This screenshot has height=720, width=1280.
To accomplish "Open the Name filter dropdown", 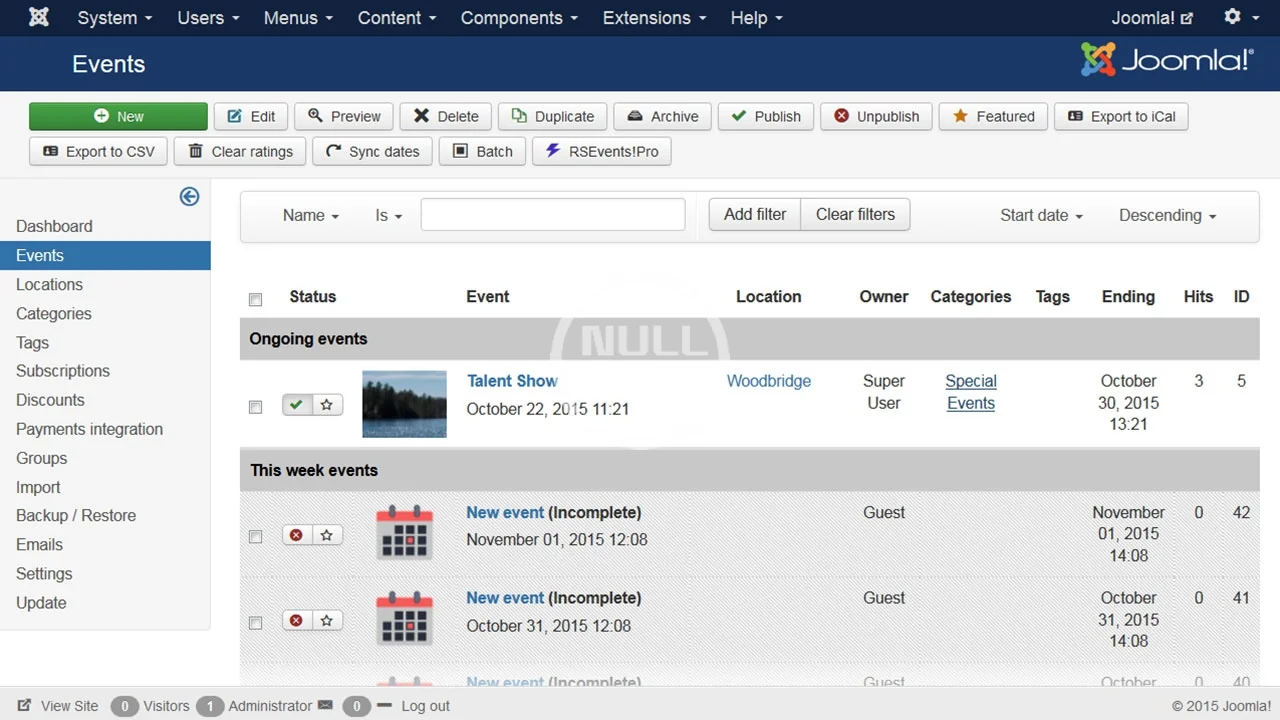I will point(310,215).
